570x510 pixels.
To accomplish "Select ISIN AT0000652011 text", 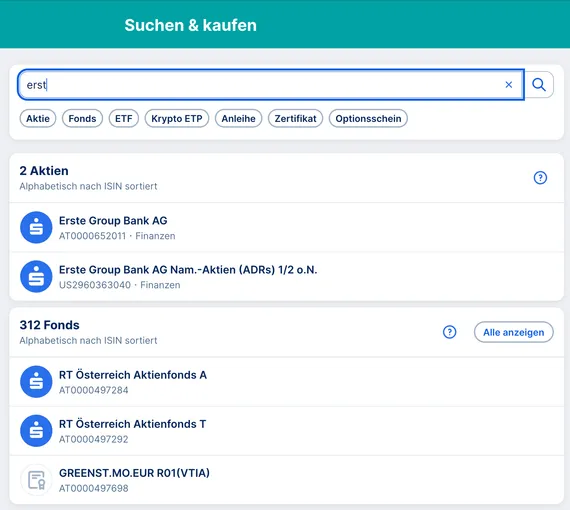I will [x=92, y=236].
